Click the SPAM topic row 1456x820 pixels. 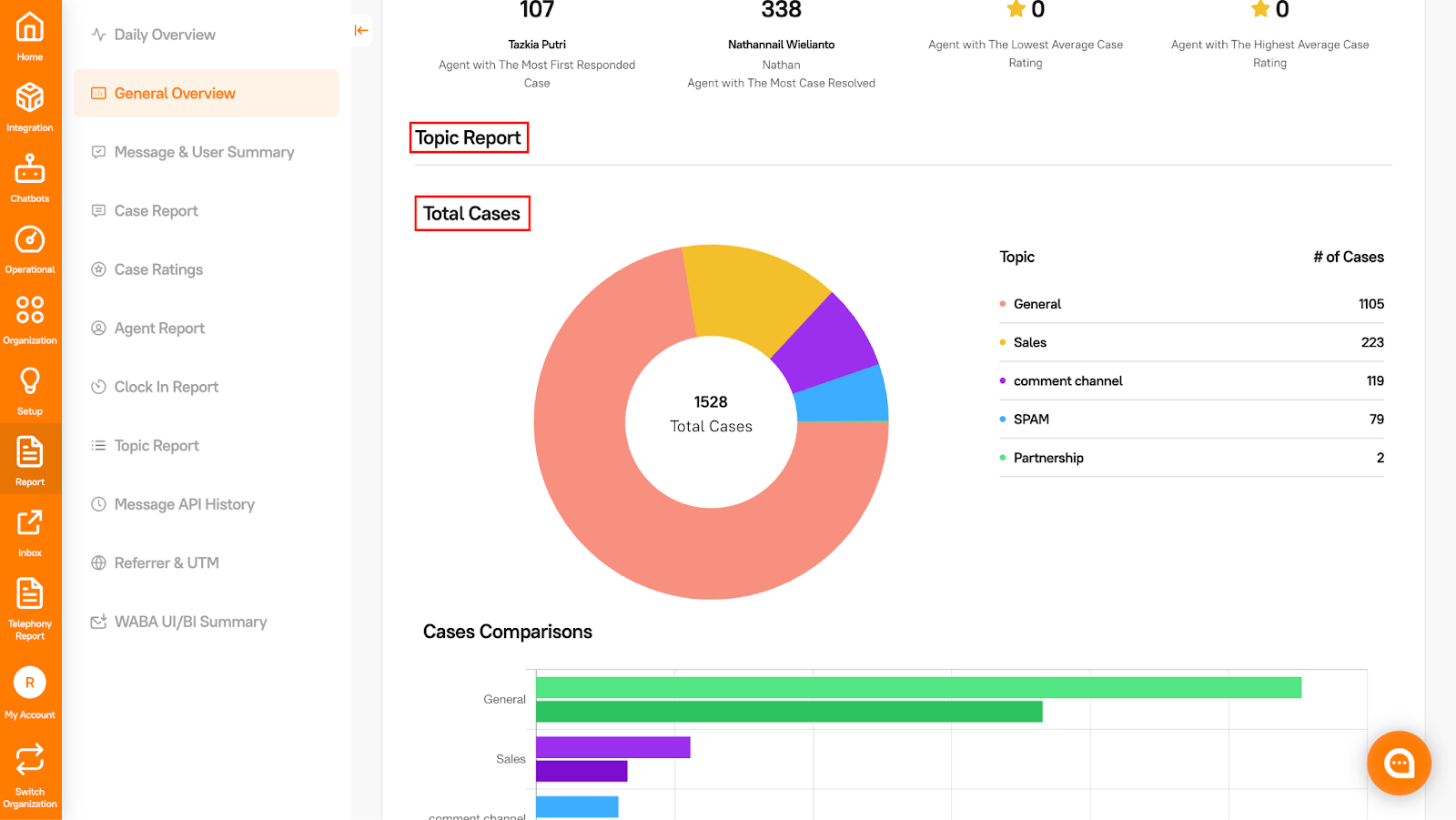coord(1191,419)
